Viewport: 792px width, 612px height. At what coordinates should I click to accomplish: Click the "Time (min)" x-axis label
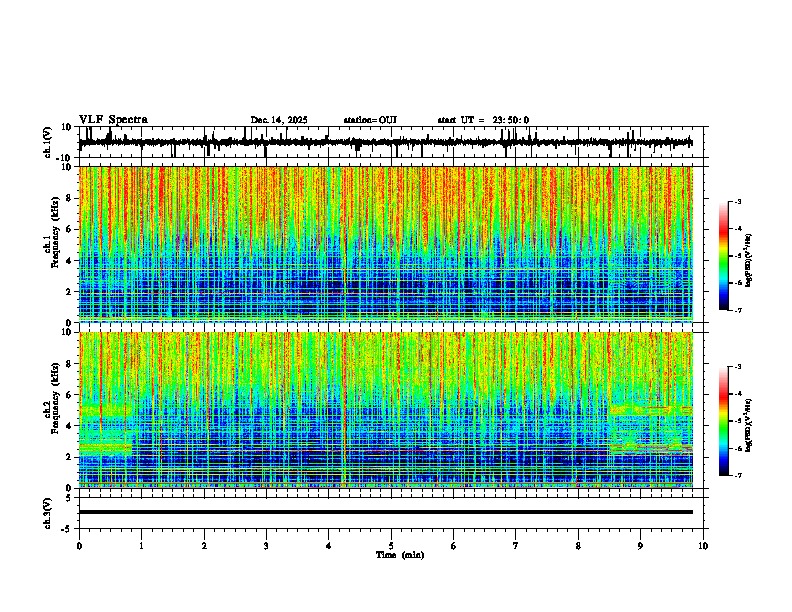[x=400, y=555]
